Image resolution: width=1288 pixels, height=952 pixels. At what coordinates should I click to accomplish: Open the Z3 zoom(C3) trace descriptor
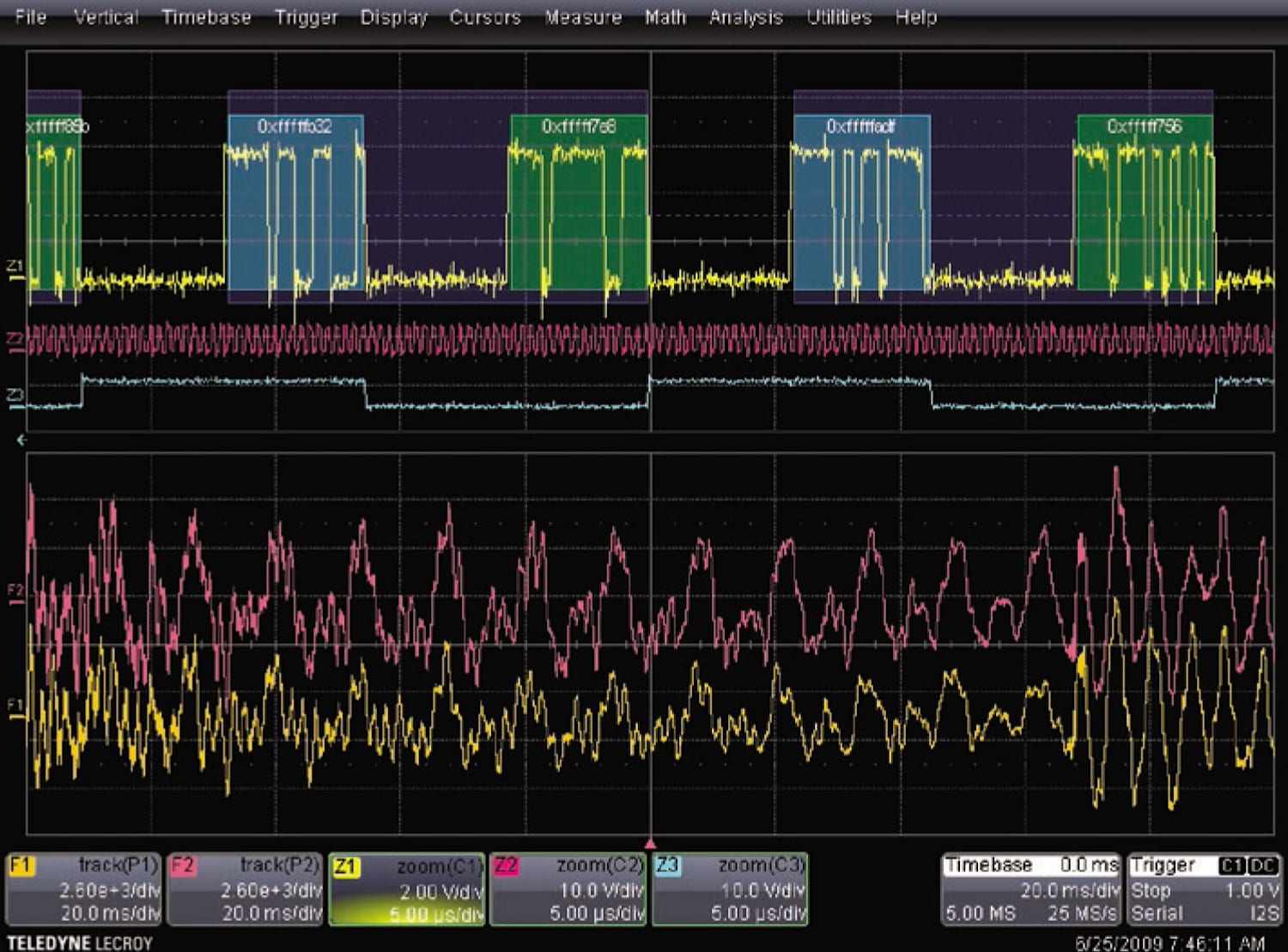tap(730, 888)
